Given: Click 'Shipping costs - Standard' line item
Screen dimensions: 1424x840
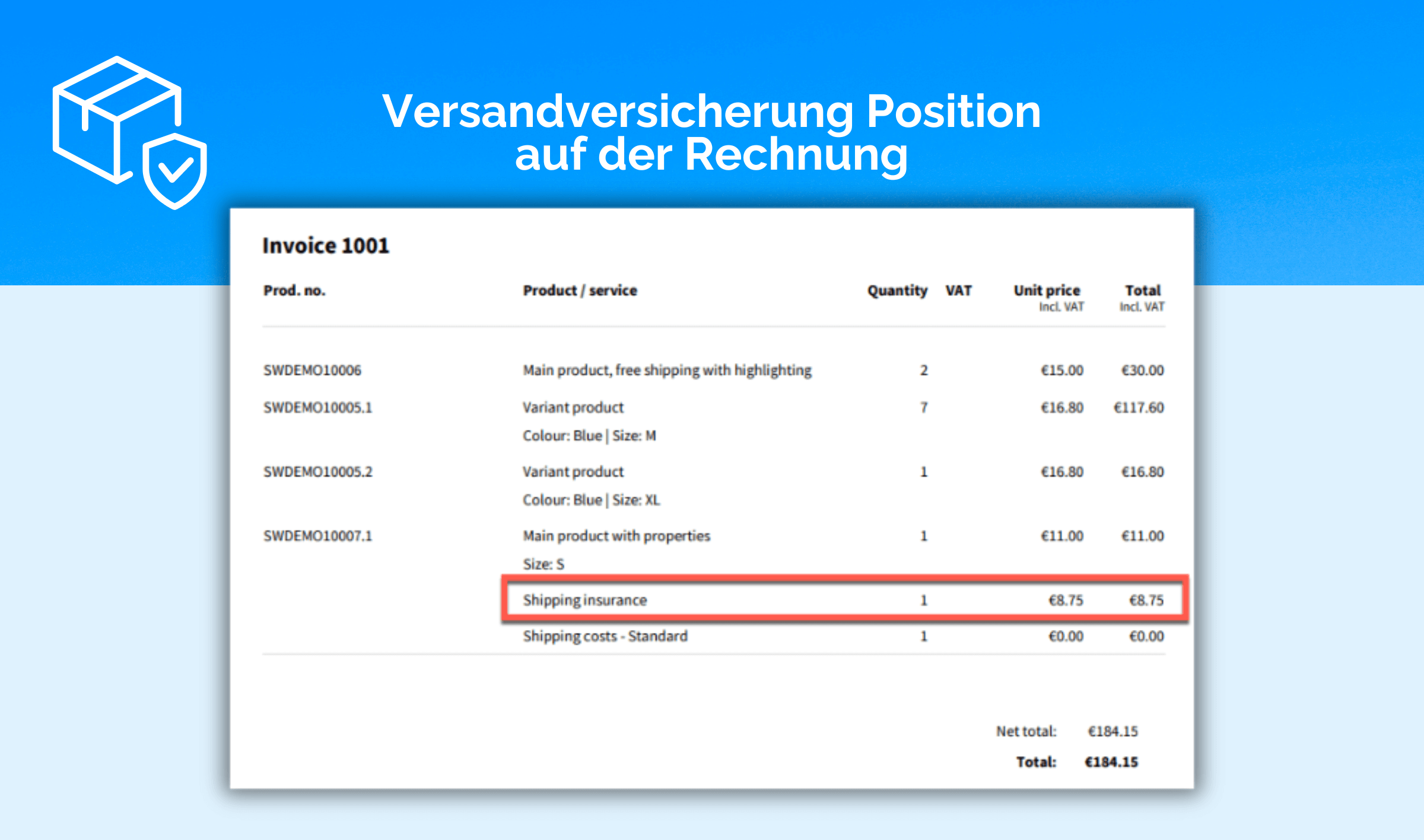Looking at the screenshot, I should click(605, 636).
